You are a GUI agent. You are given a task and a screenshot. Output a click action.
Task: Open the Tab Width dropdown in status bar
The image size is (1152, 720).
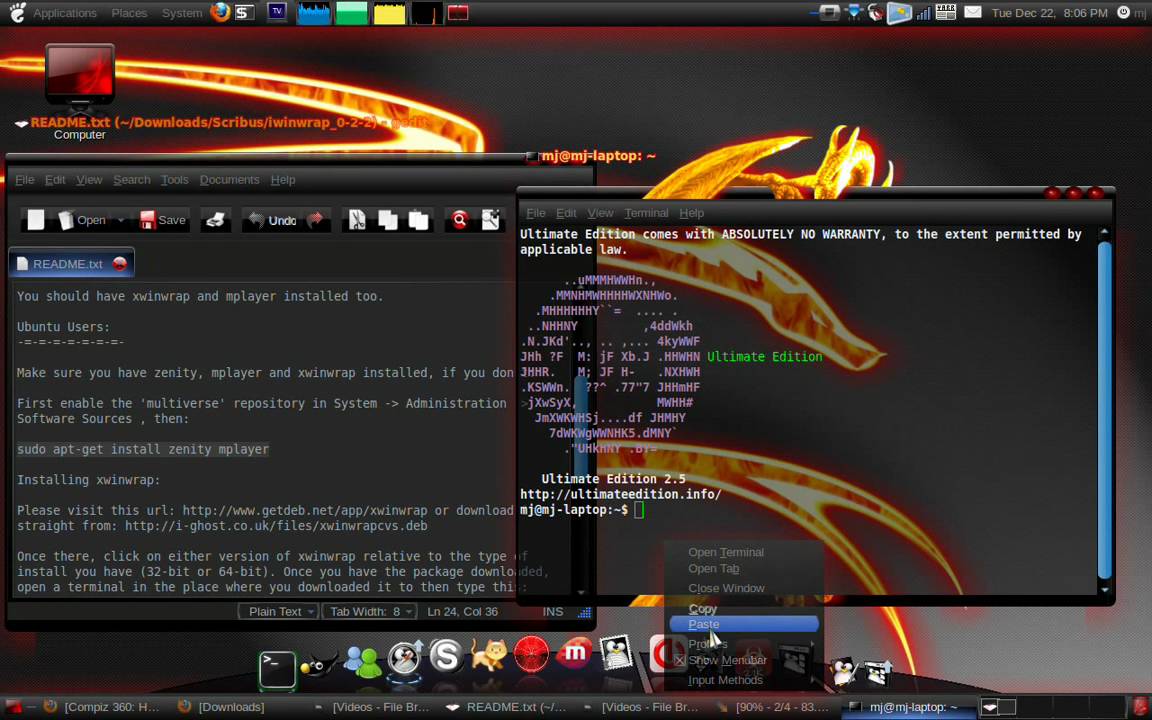pyautogui.click(x=369, y=611)
